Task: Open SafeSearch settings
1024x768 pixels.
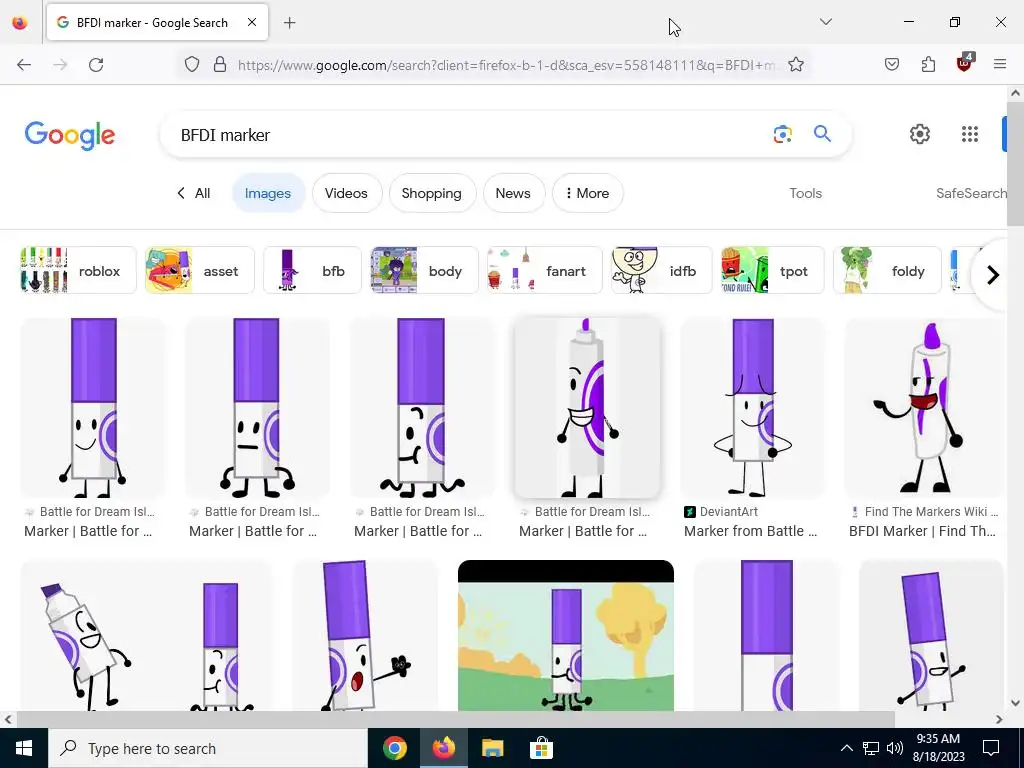Action: (x=971, y=193)
